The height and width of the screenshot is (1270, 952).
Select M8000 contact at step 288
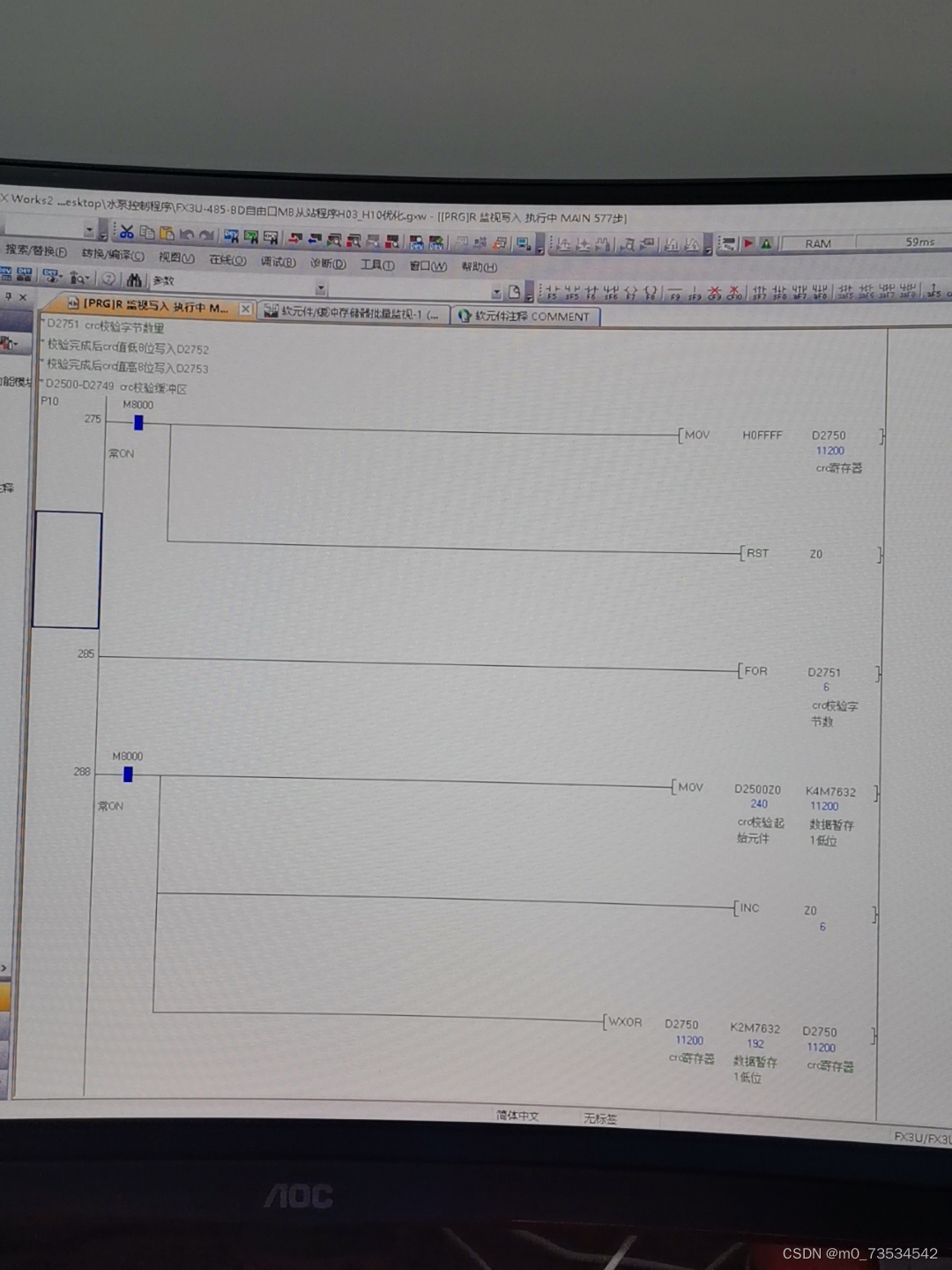[128, 774]
